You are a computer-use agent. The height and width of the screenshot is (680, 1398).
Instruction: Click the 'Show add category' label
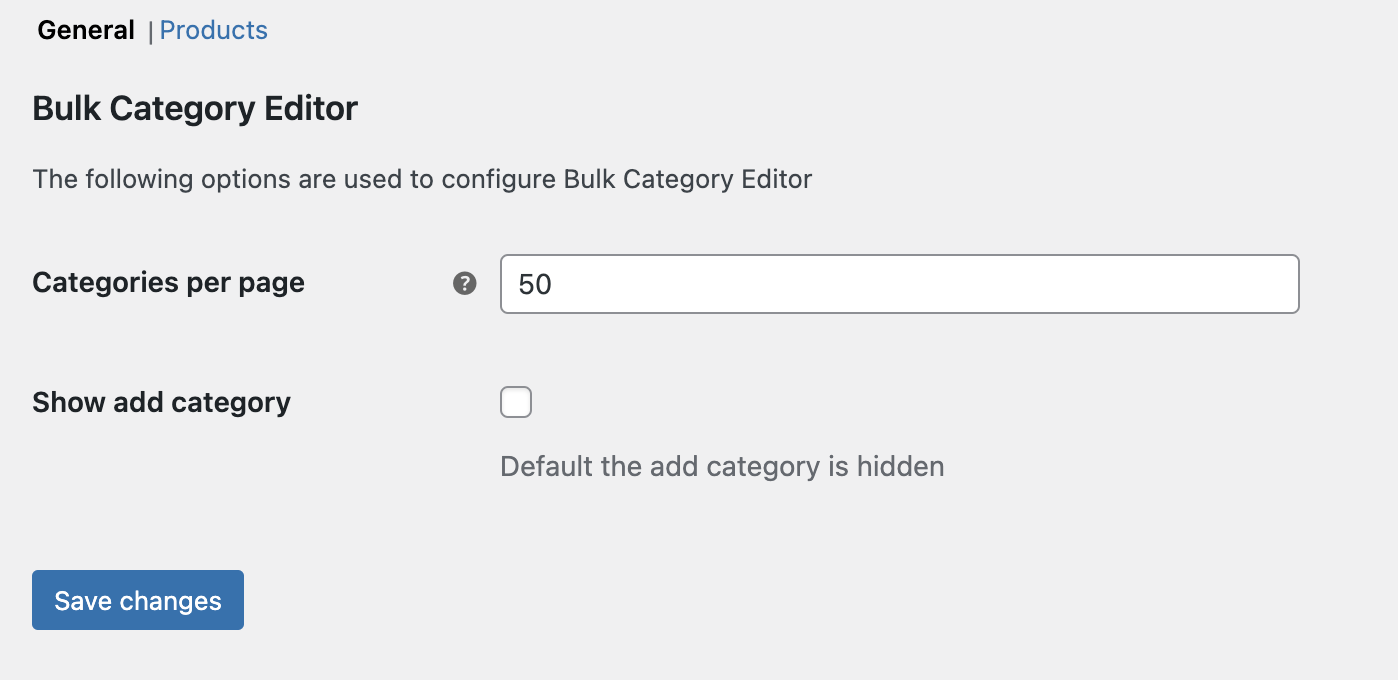coord(162,402)
